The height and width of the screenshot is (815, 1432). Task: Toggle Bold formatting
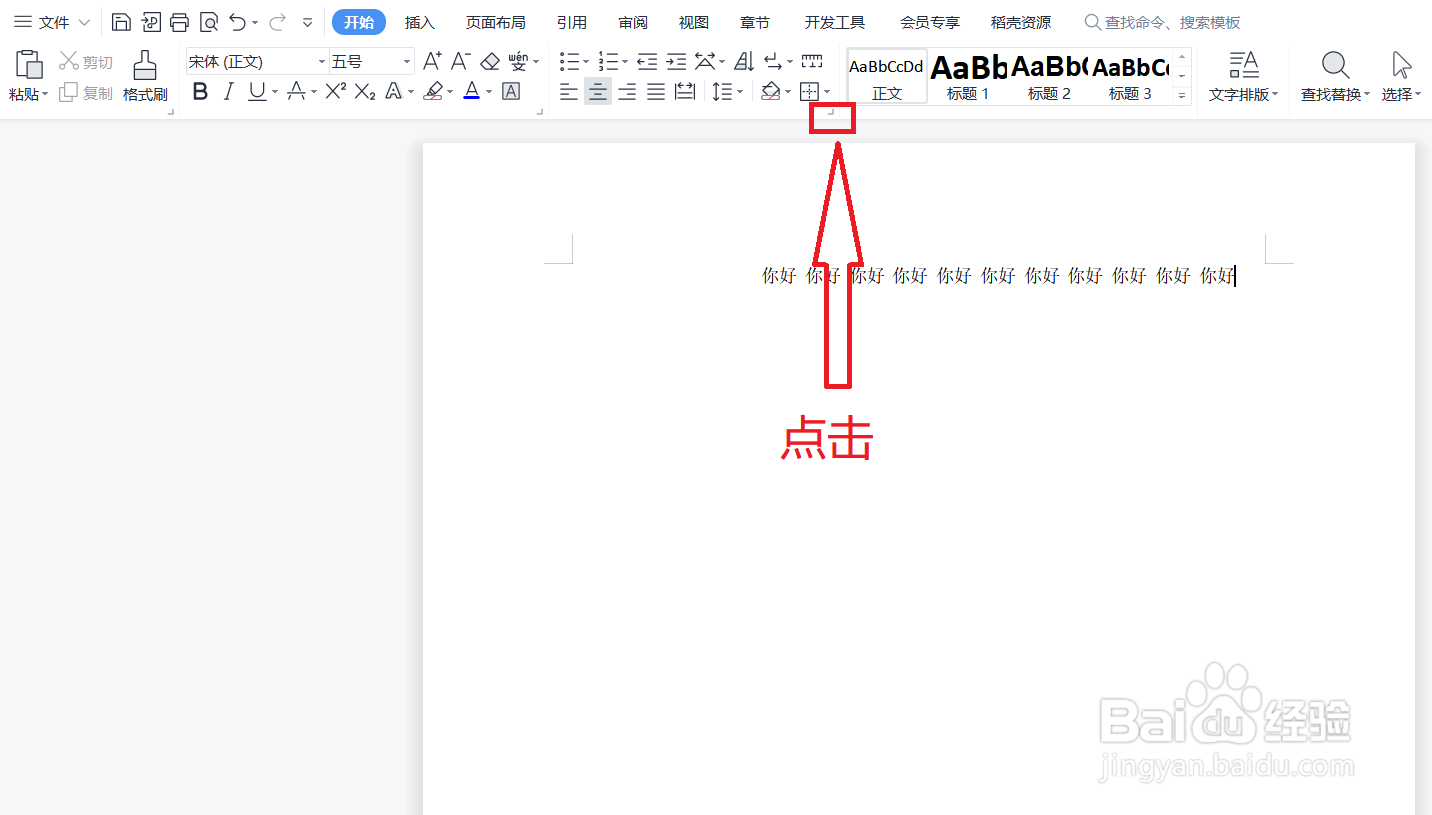click(x=200, y=92)
